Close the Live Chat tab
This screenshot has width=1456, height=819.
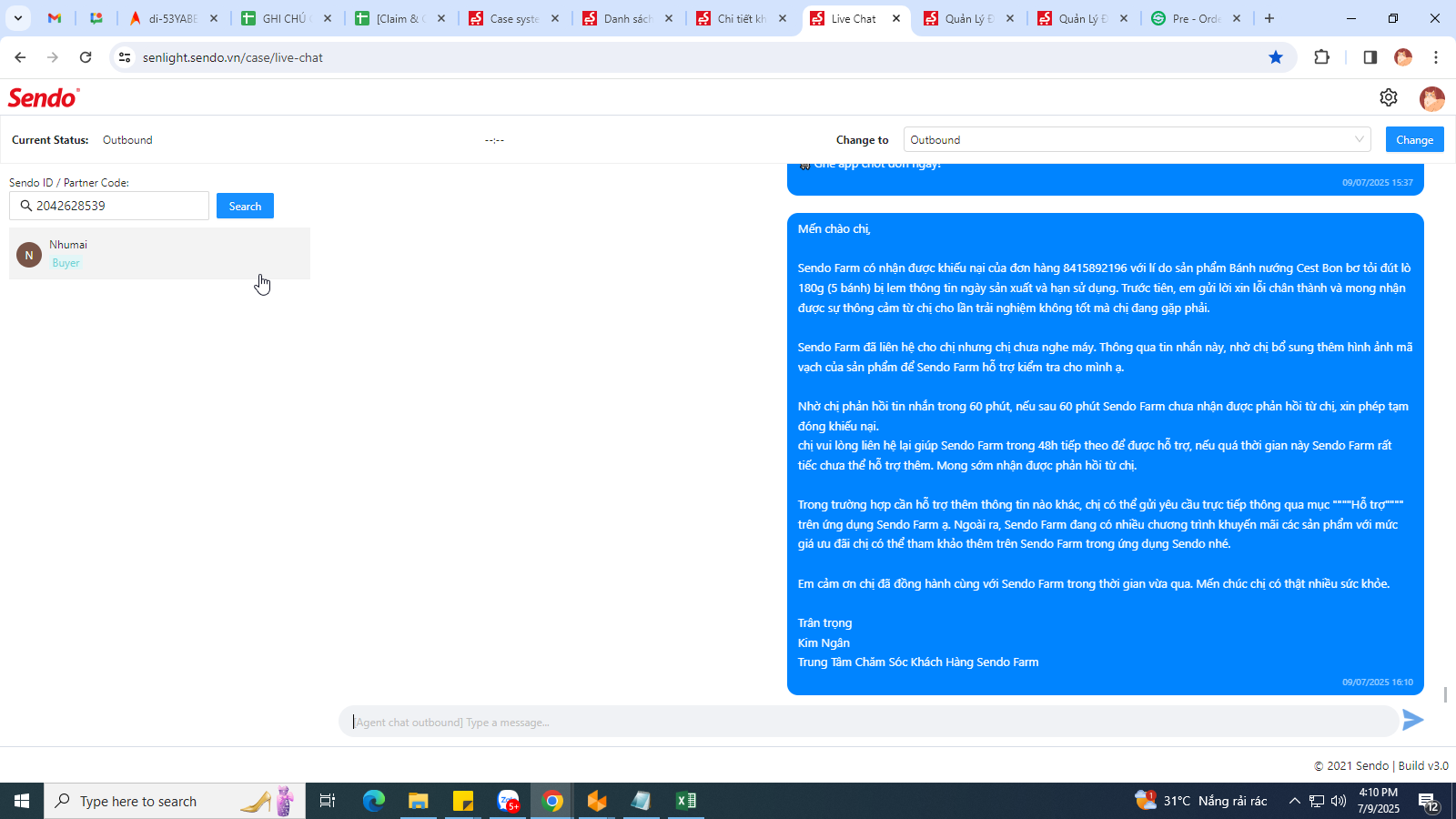[896, 18]
